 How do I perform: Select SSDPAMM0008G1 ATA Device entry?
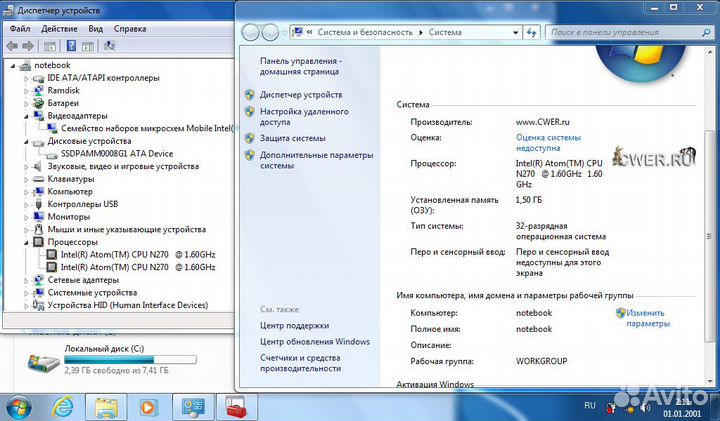[117, 153]
